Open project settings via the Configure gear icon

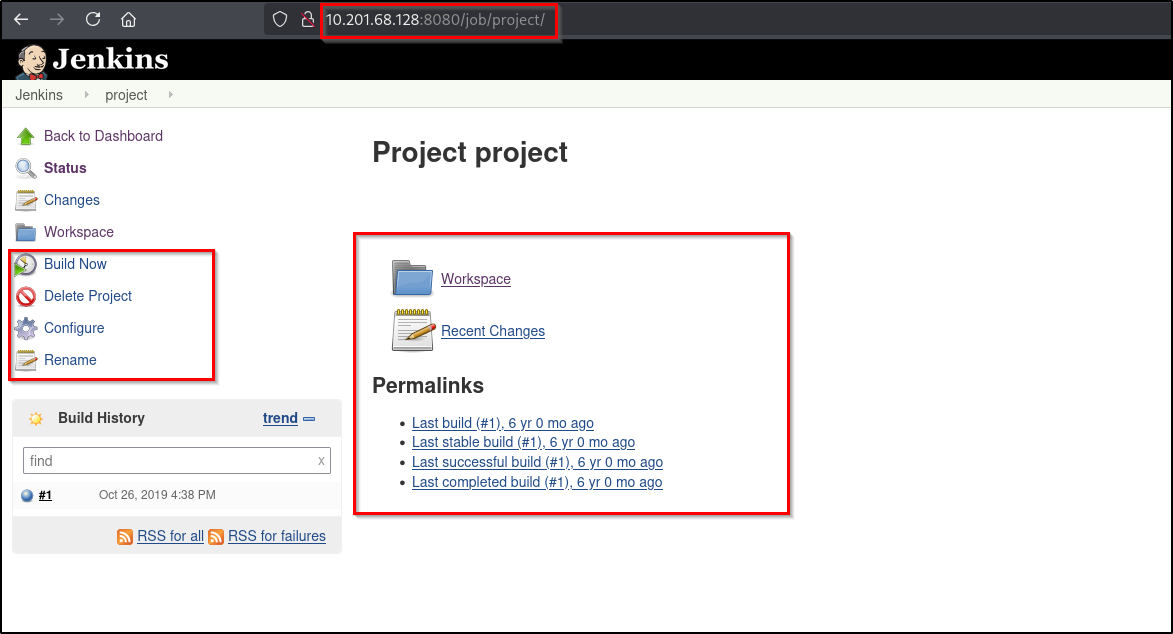26,328
